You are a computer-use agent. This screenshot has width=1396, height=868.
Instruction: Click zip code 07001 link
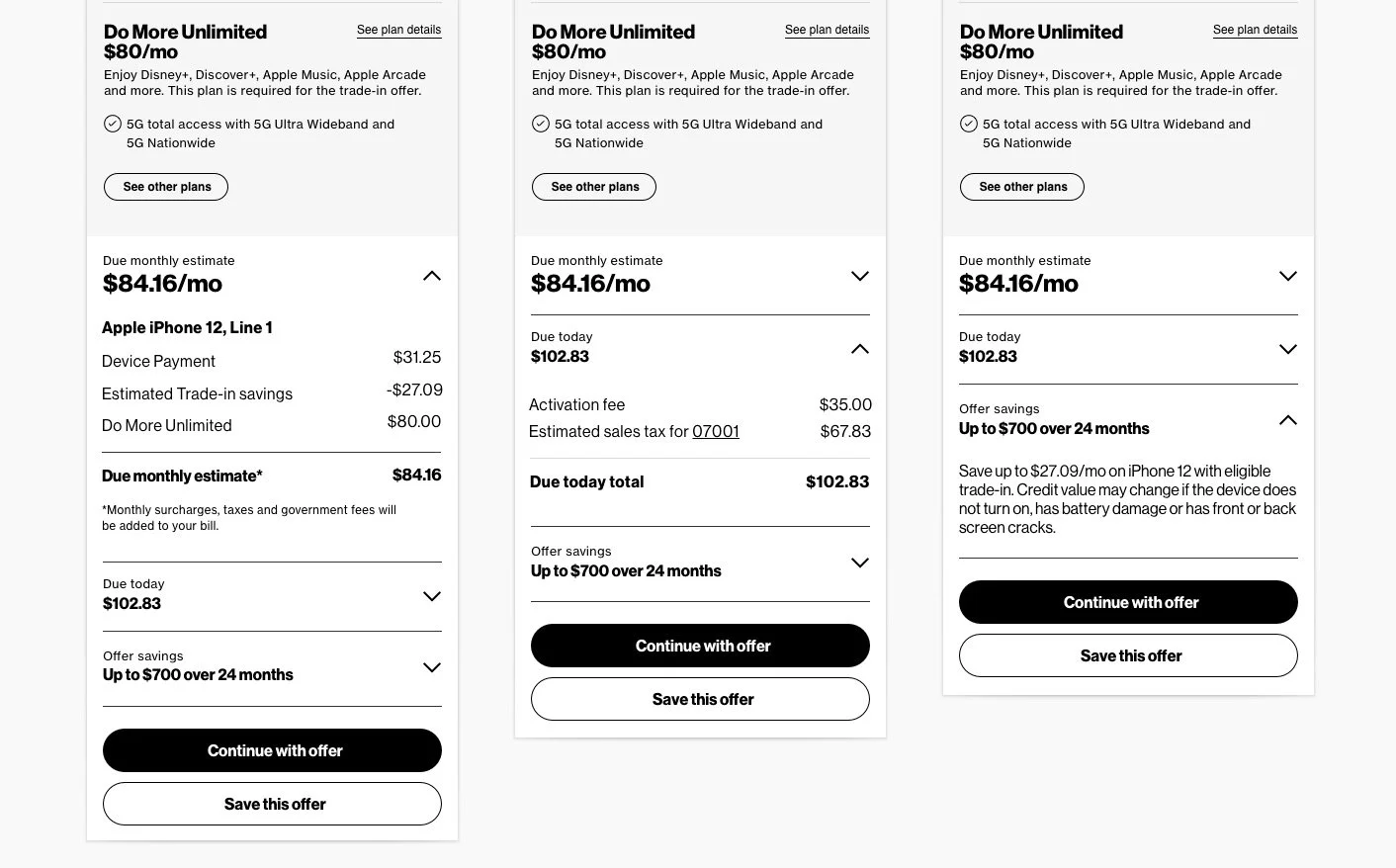tap(716, 431)
